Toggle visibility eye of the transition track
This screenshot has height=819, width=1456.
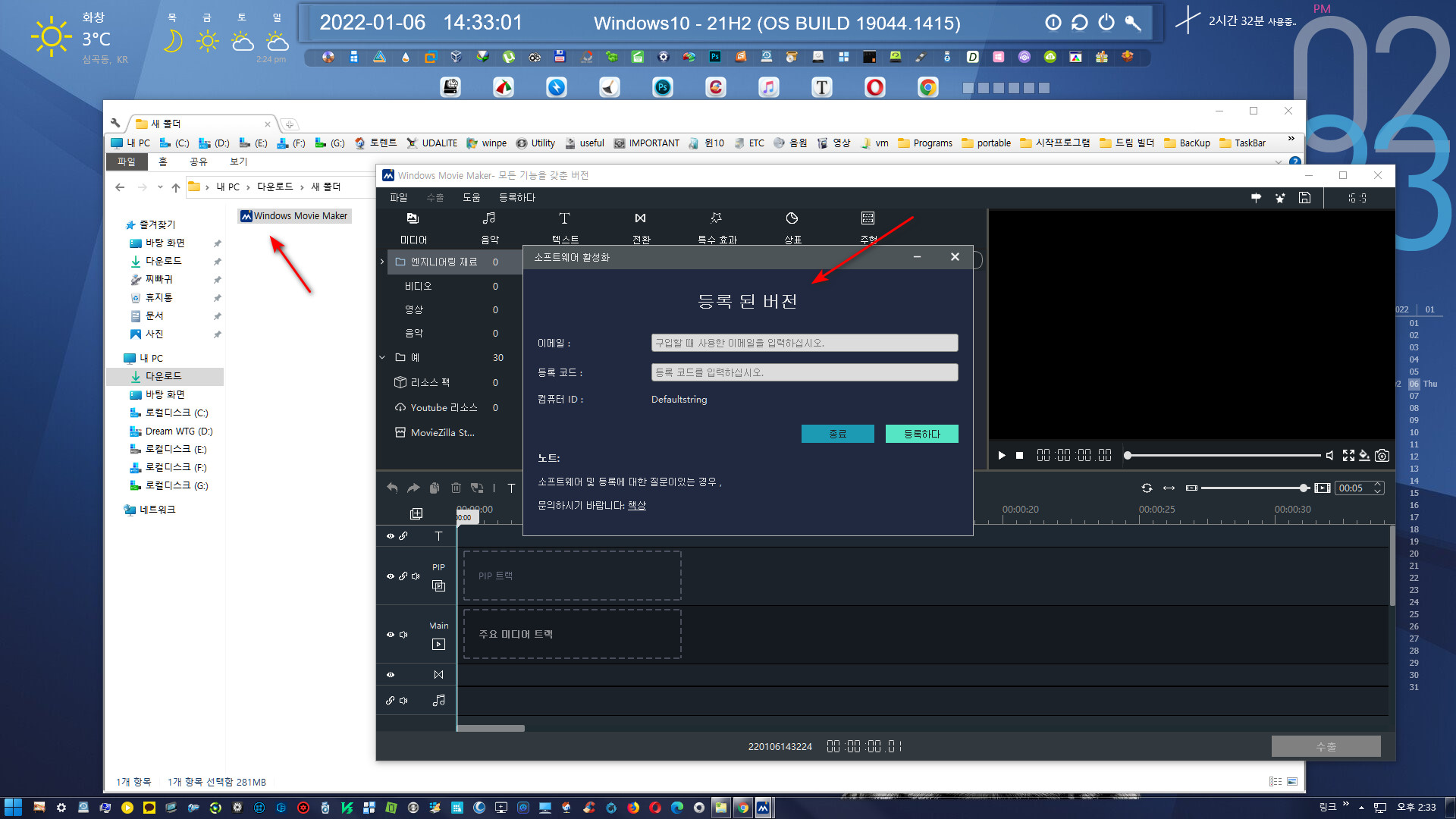tap(391, 675)
